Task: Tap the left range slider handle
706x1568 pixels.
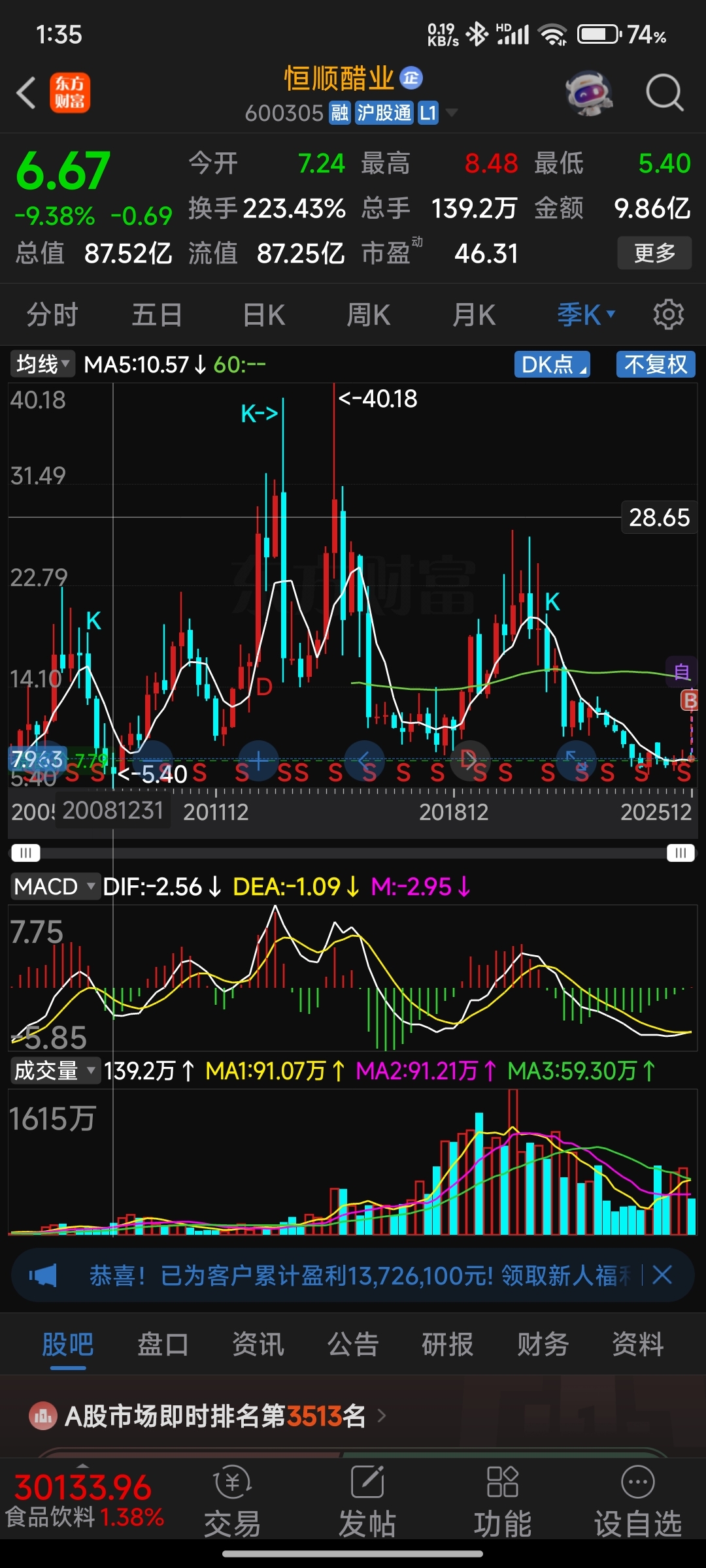Action: point(25,853)
